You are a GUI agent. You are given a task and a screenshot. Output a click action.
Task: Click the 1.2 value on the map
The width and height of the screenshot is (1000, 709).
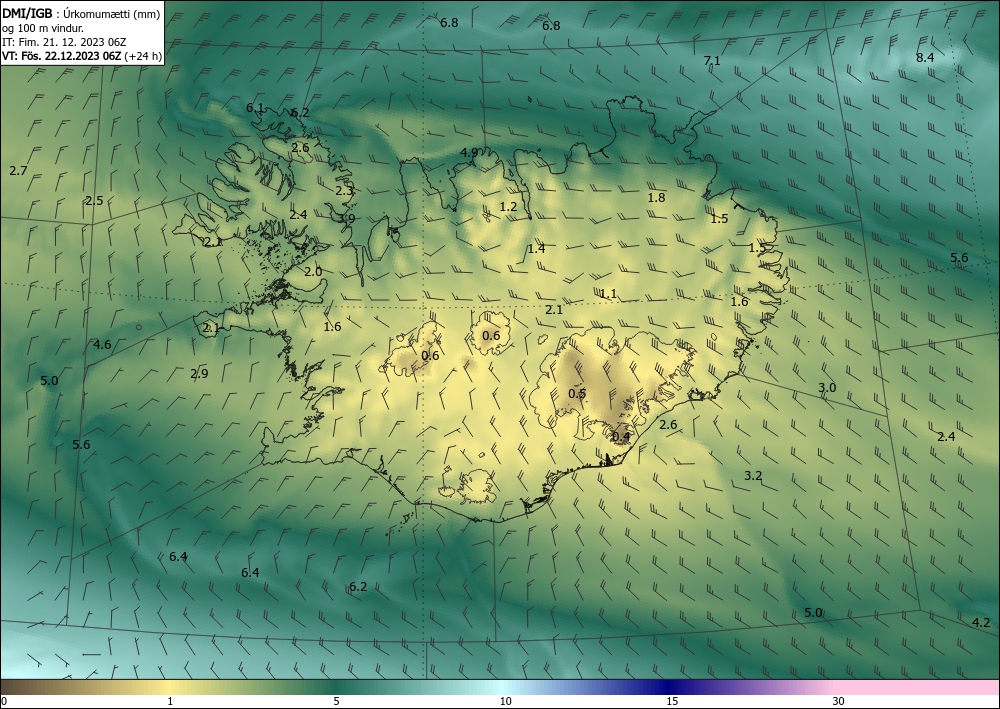click(508, 207)
